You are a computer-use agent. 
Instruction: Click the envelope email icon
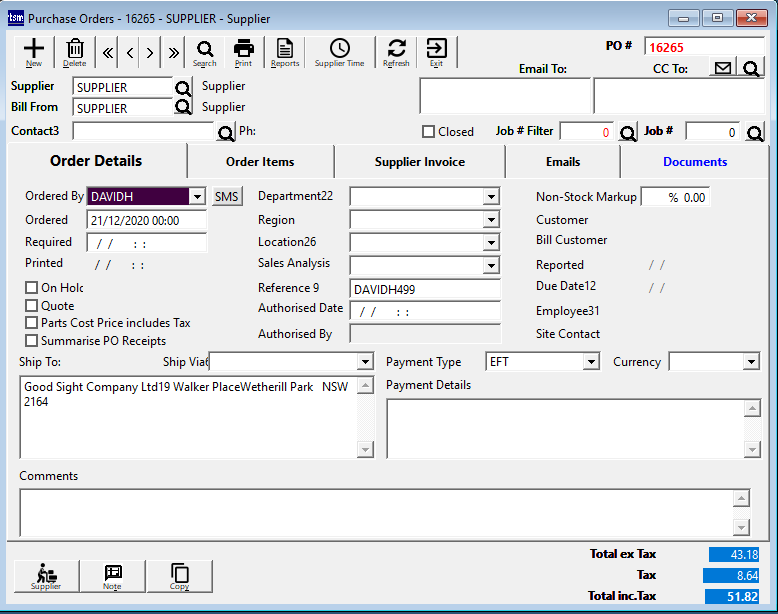[722, 68]
